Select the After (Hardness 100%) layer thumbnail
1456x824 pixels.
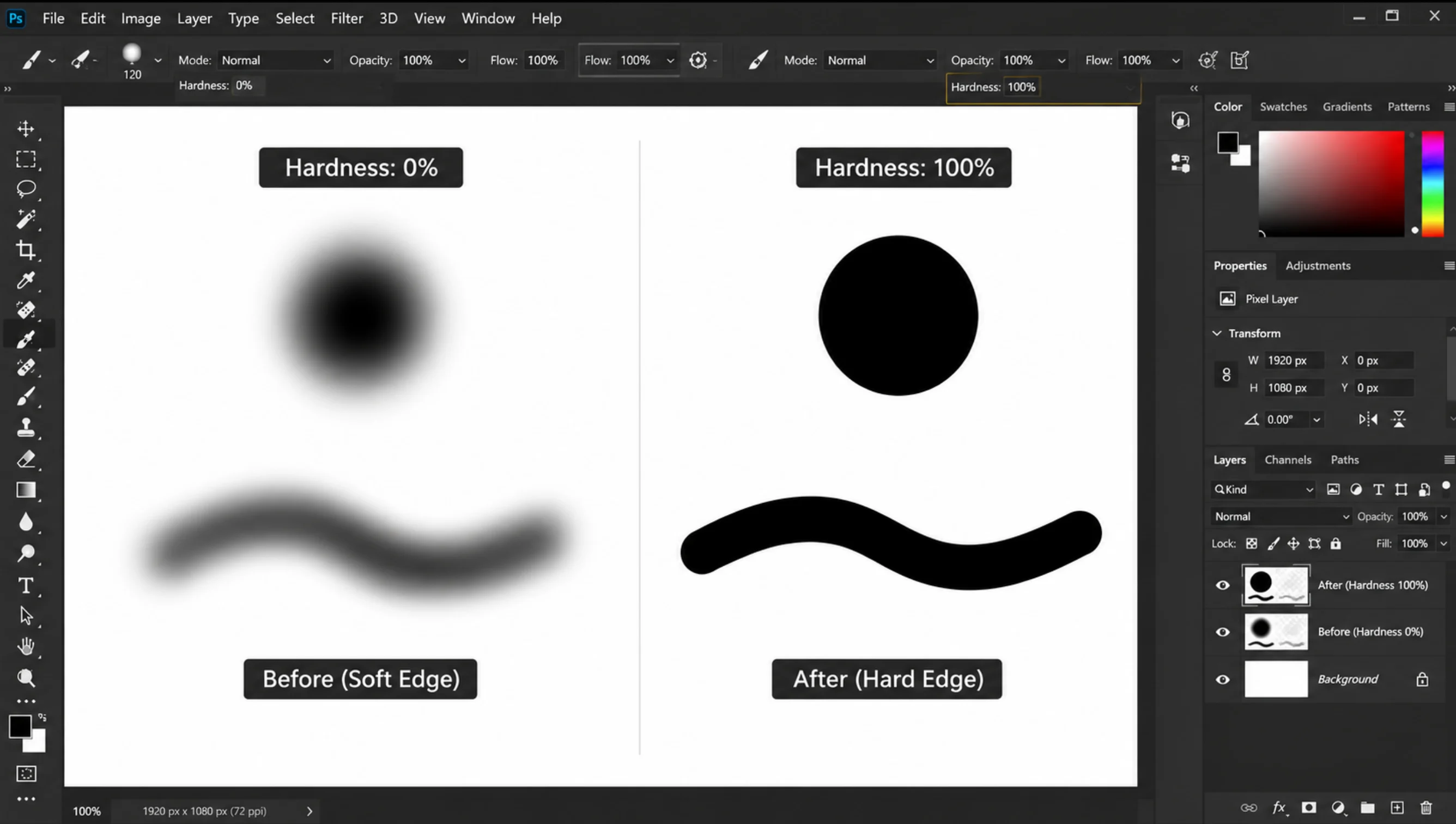tap(1276, 585)
